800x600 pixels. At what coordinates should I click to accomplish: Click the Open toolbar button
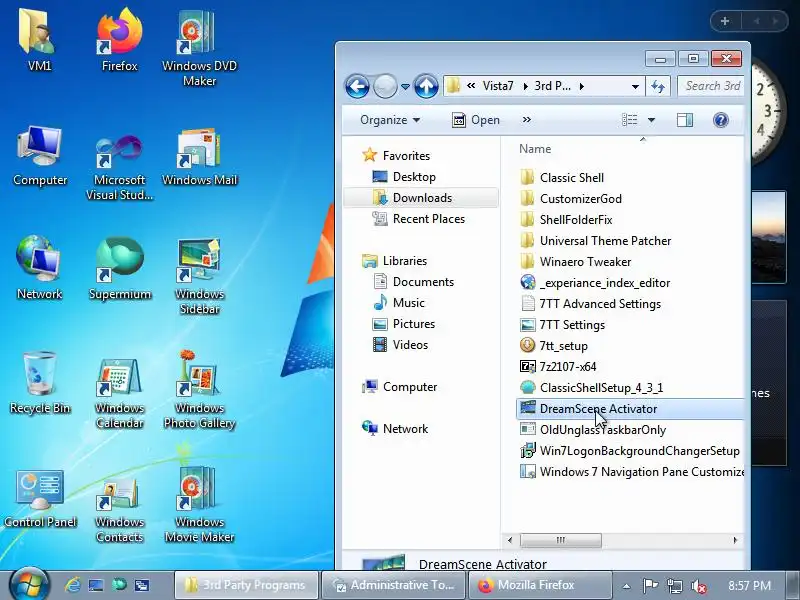pyautogui.click(x=476, y=120)
